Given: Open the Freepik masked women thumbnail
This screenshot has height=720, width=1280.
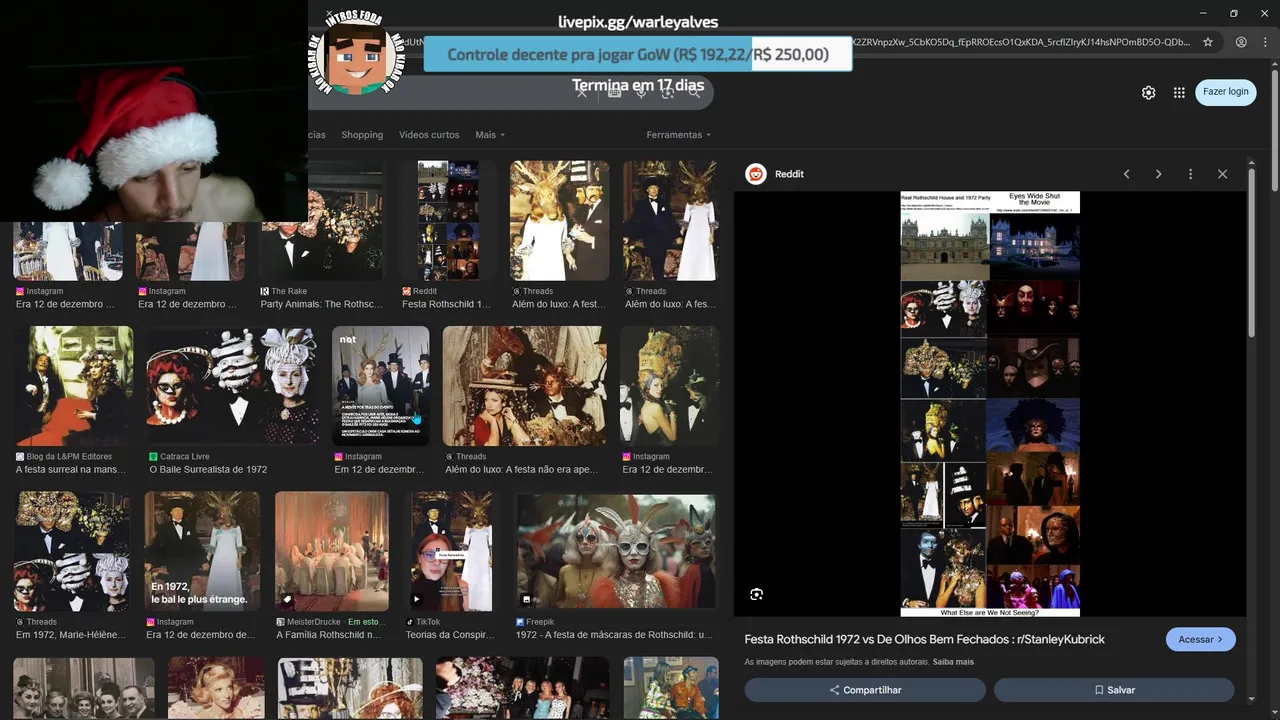Looking at the screenshot, I should click(616, 551).
